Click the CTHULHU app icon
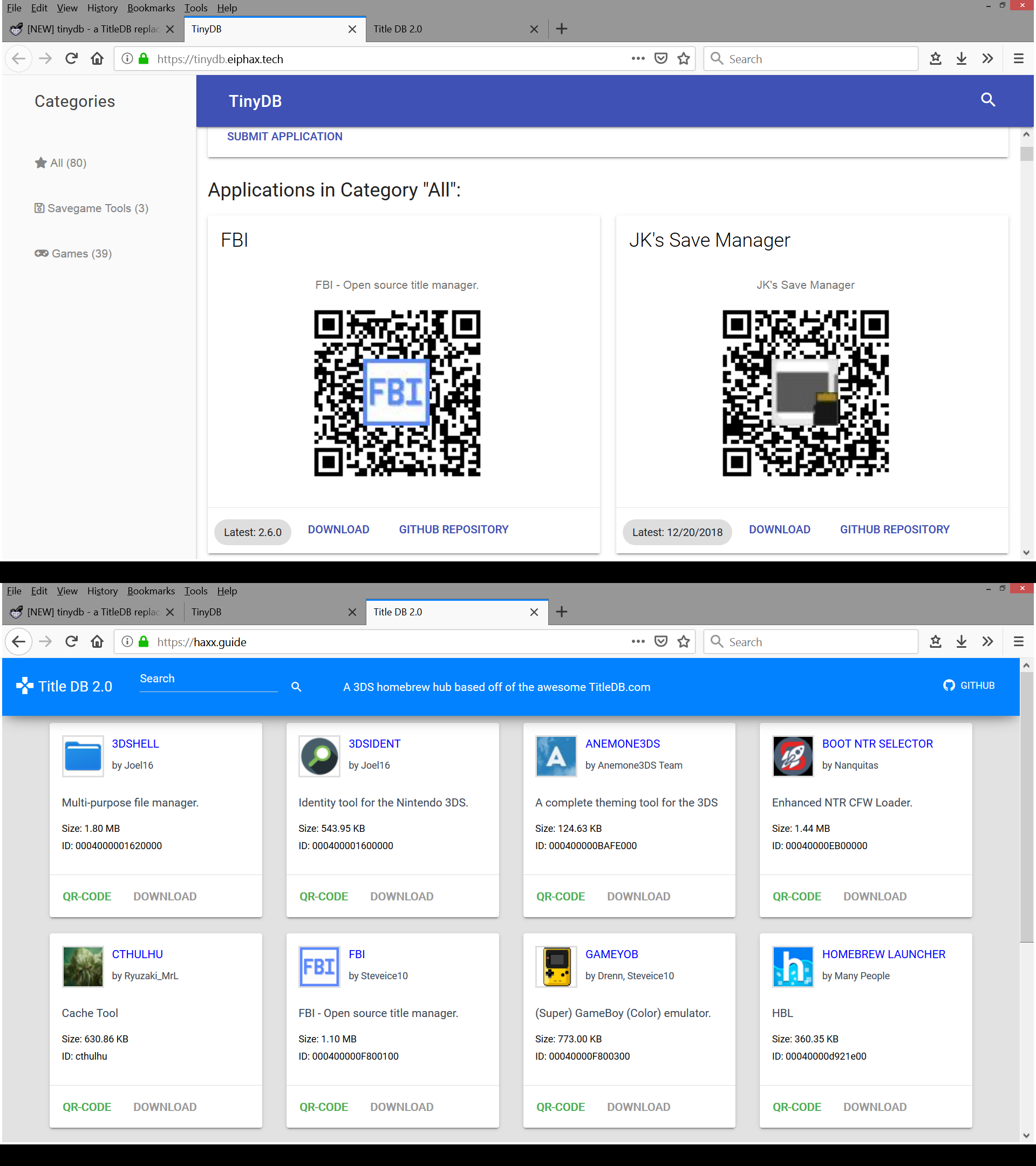 [83, 966]
